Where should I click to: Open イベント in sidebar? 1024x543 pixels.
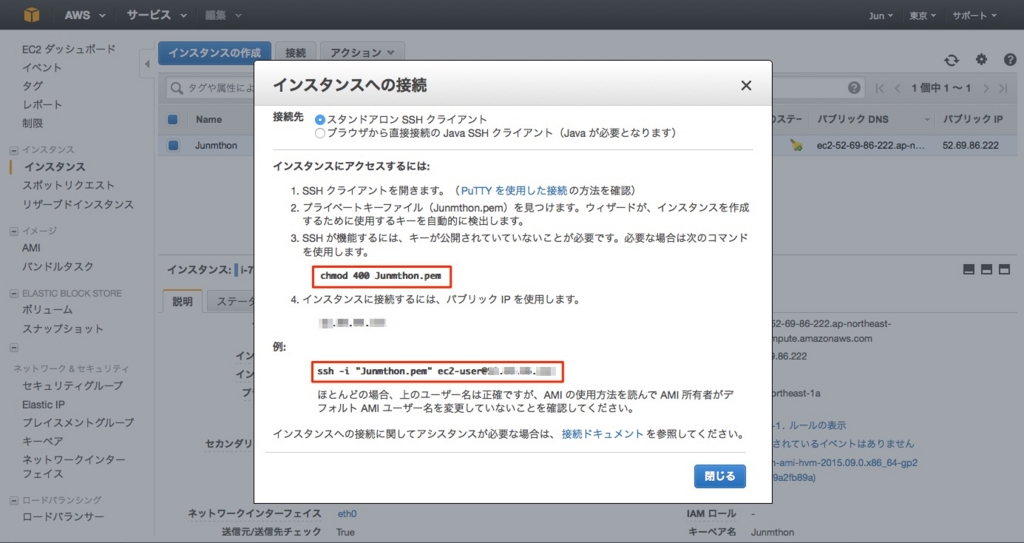[42, 67]
